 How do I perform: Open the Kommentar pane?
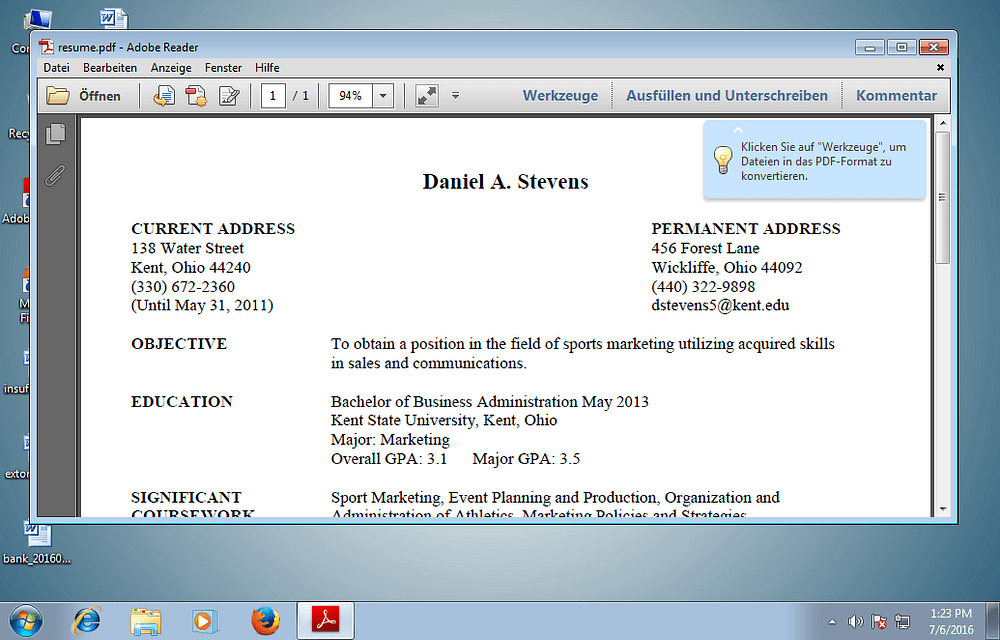pyautogui.click(x=896, y=96)
